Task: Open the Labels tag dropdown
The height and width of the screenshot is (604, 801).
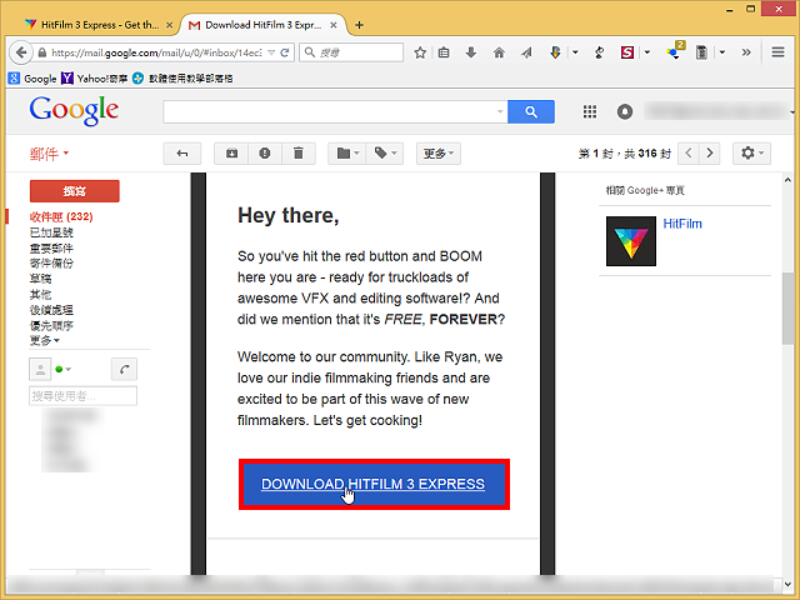Action: tap(385, 153)
